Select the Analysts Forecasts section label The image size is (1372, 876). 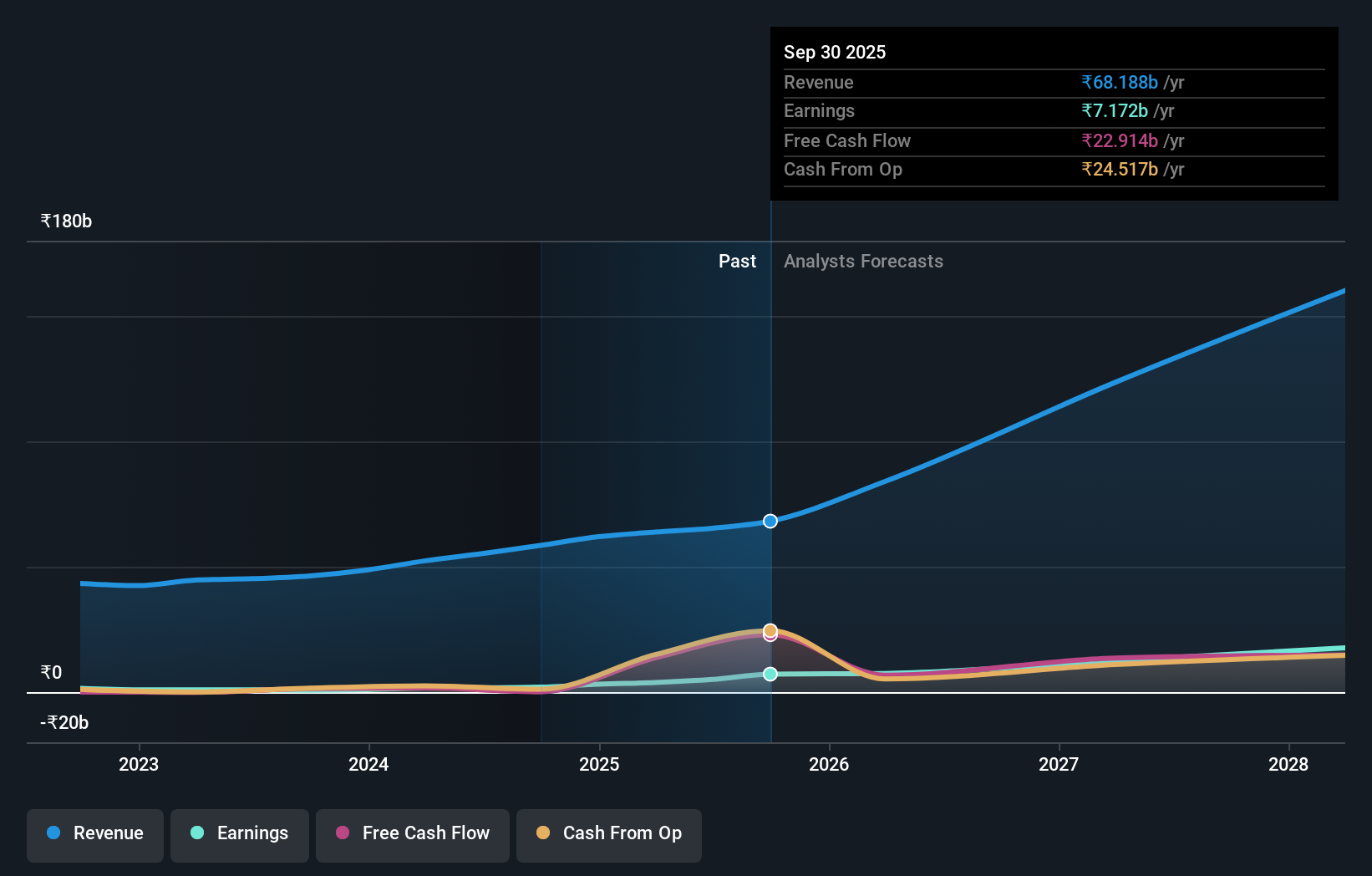[863, 261]
